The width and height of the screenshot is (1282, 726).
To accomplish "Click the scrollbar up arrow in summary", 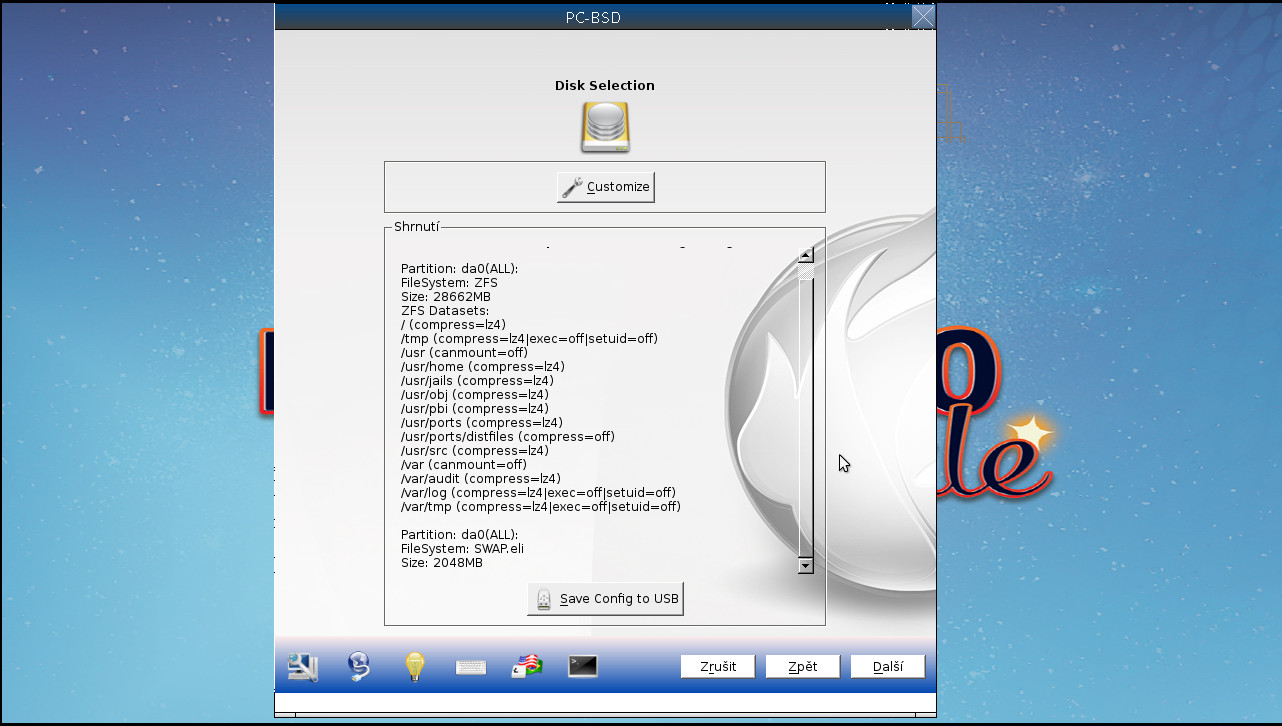I will (x=805, y=254).
